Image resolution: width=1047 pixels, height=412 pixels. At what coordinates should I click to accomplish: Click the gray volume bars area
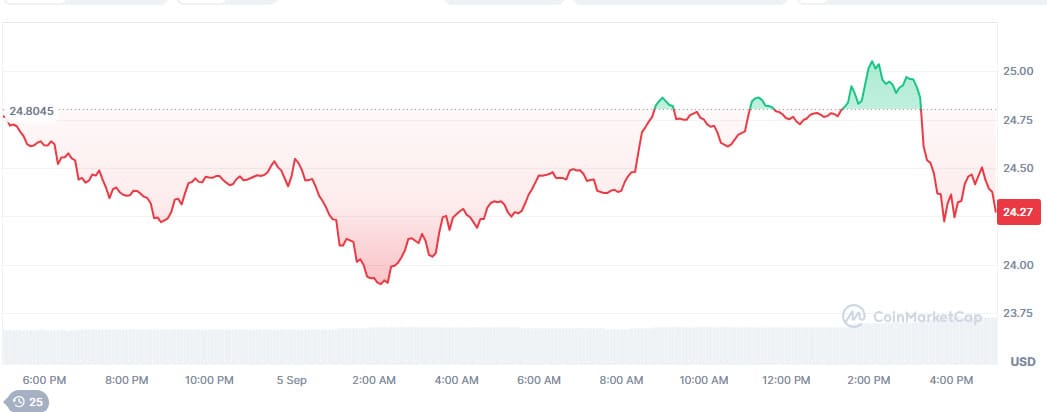(x=500, y=345)
